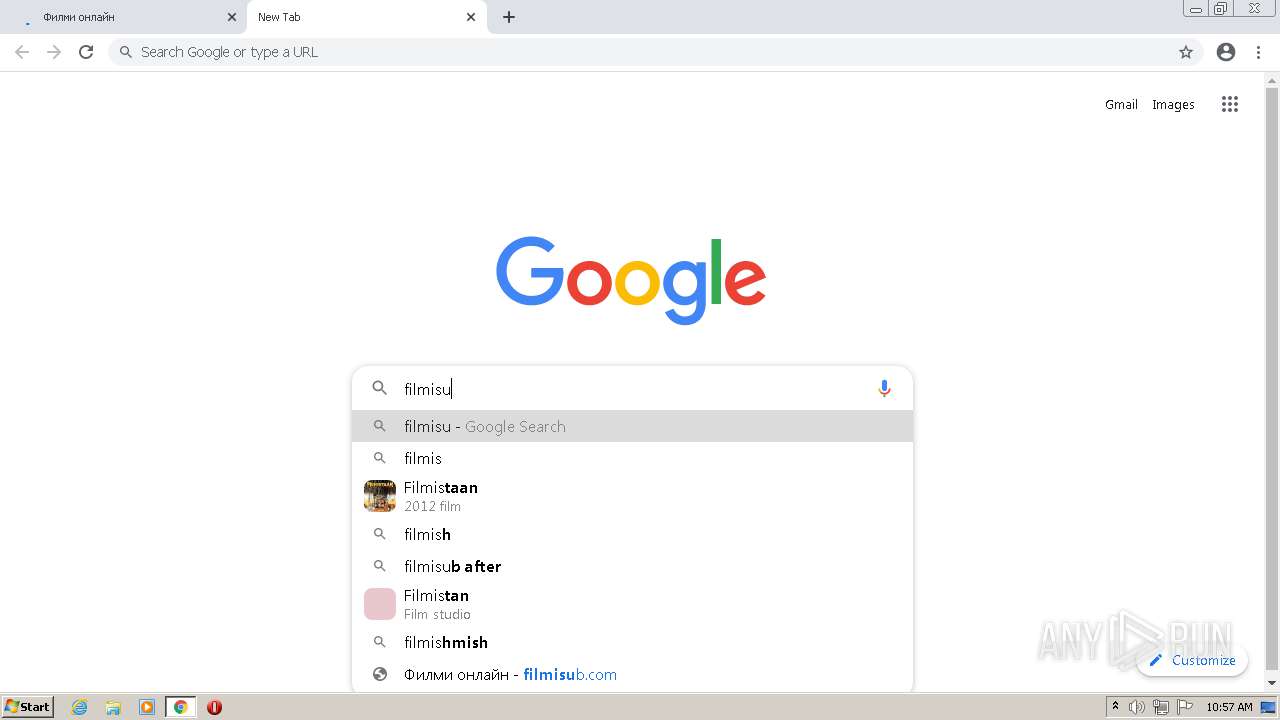The width and height of the screenshot is (1280, 720).
Task: Select the New Tab tab
Action: click(366, 17)
